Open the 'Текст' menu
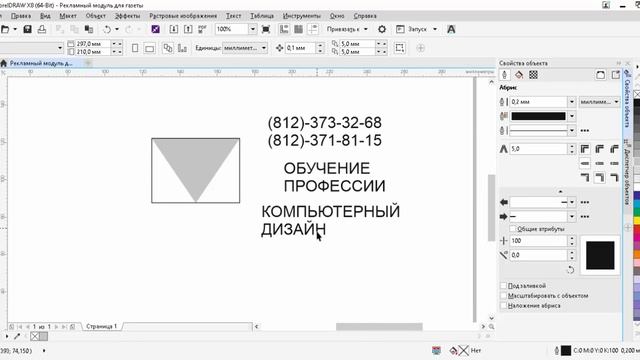This screenshot has height=360, width=640. pyautogui.click(x=233, y=16)
